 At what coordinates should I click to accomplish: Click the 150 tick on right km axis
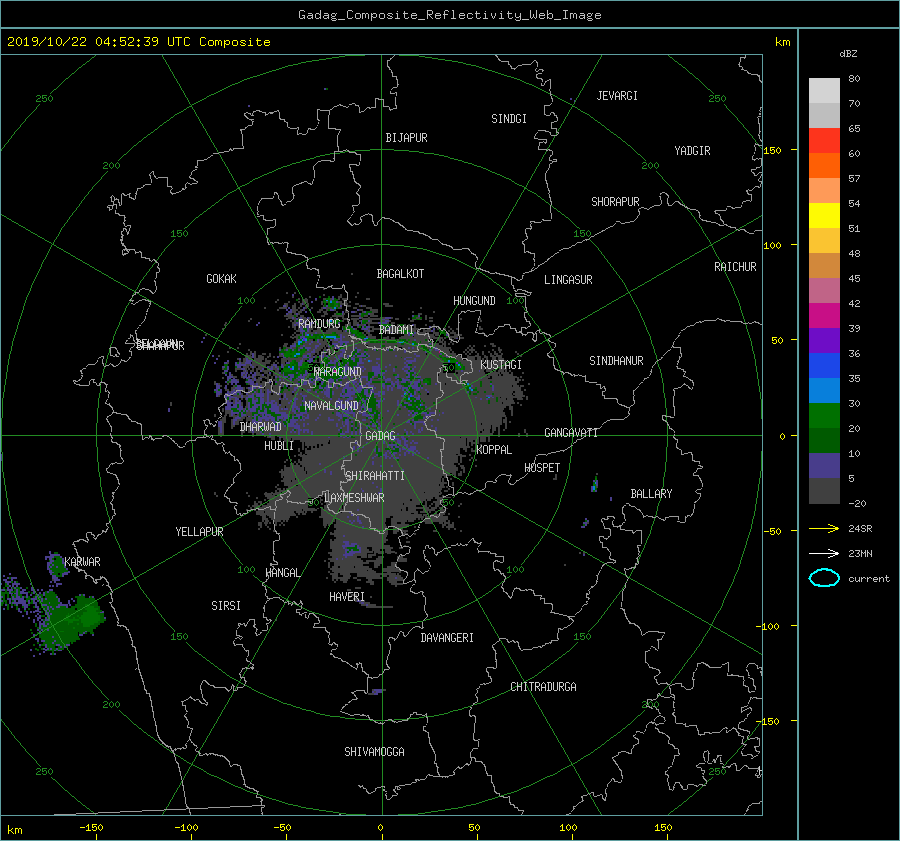(x=772, y=150)
